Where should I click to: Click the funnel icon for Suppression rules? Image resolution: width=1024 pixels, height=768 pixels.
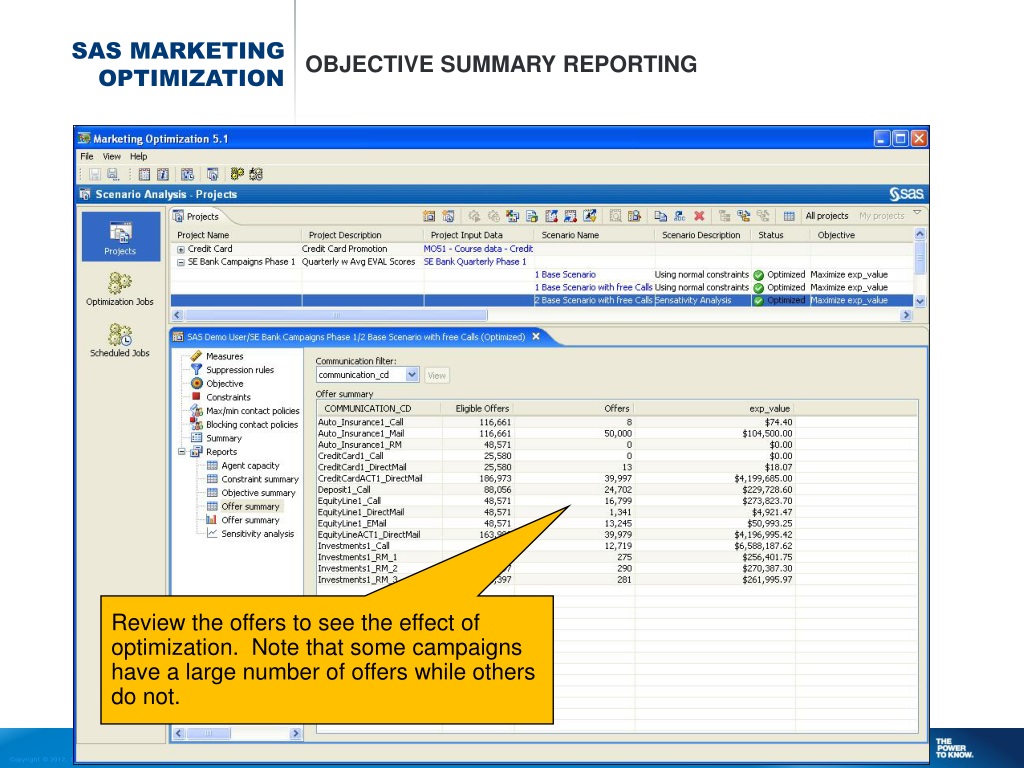(x=196, y=370)
